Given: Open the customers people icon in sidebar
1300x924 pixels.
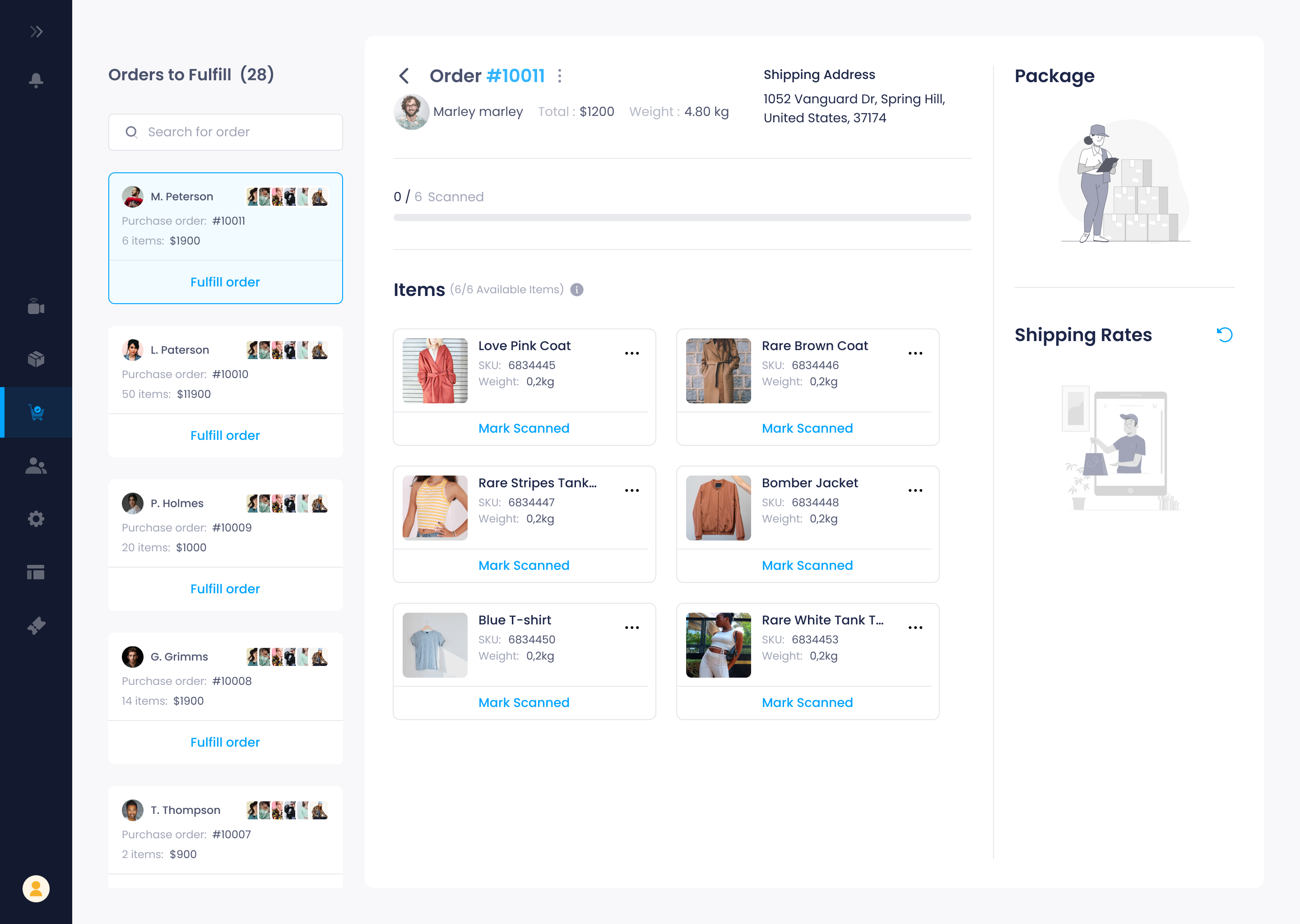Looking at the screenshot, I should 36,466.
